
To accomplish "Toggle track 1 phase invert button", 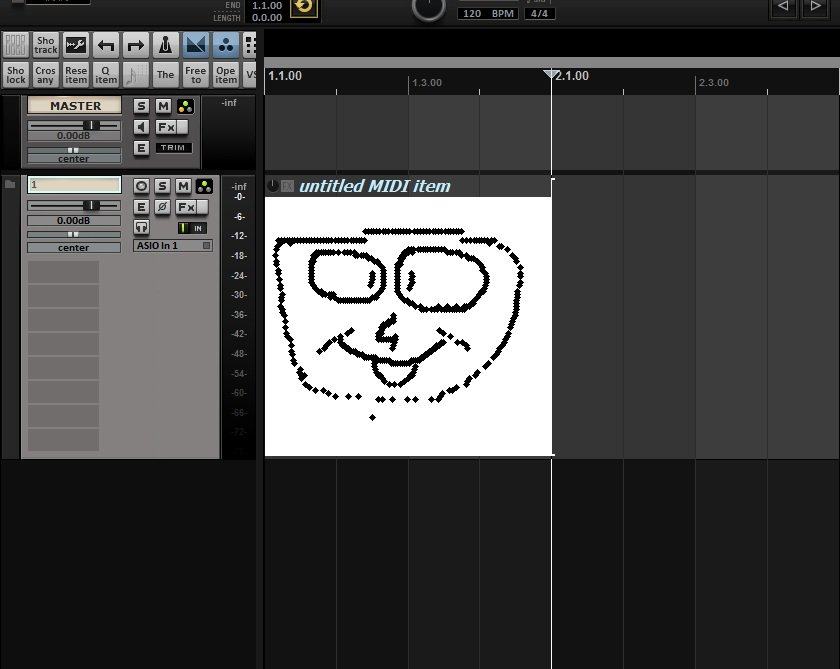I will 162,207.
